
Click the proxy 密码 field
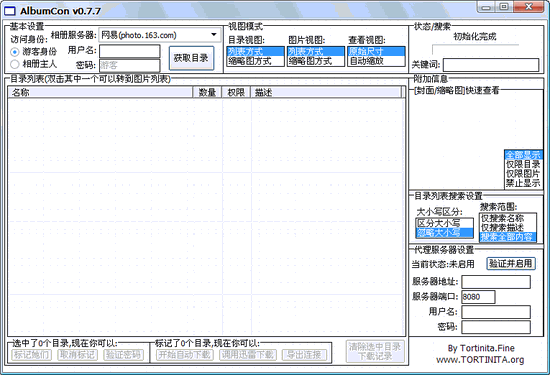(x=496, y=327)
